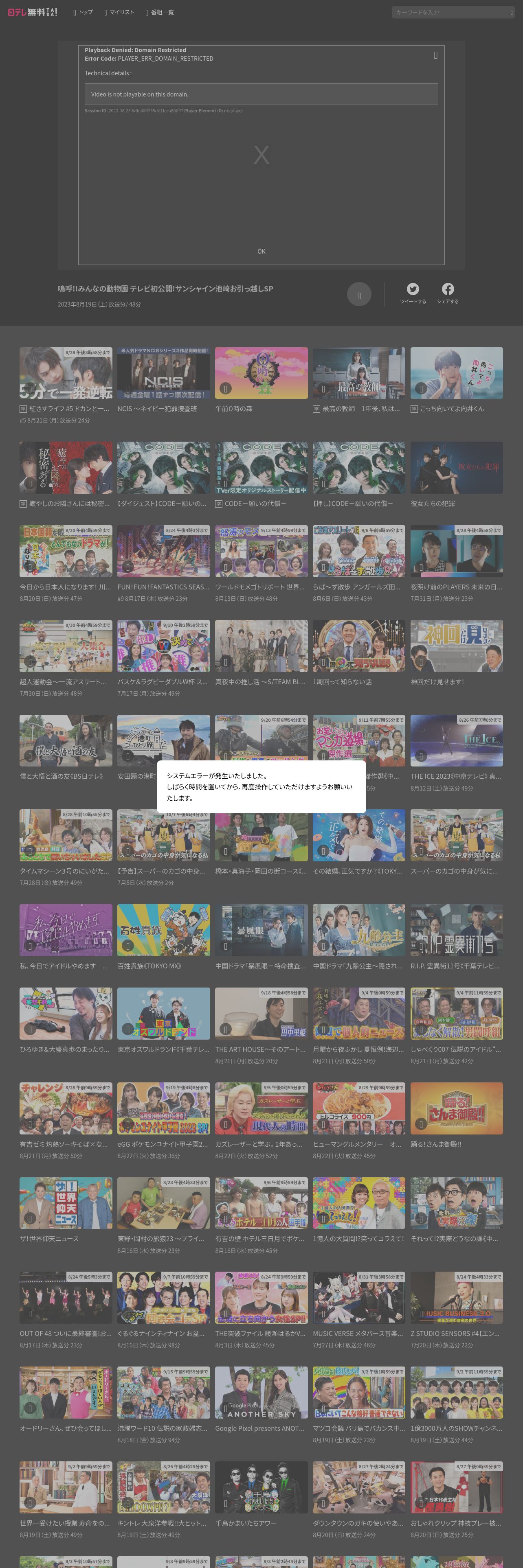Open 番組一覧 in the header

(x=160, y=12)
